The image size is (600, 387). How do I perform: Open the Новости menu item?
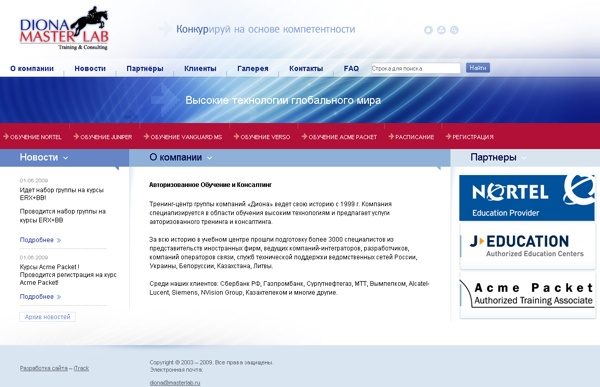(x=90, y=69)
